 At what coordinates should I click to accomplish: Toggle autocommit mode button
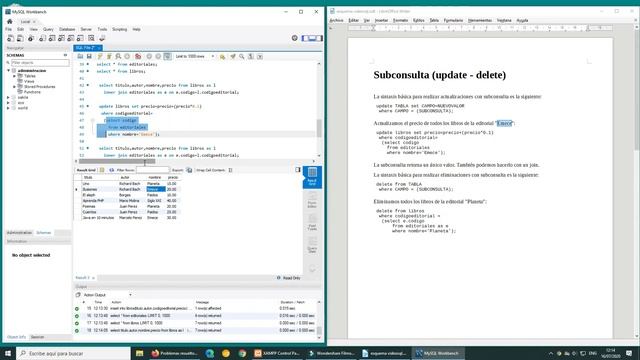(167, 56)
